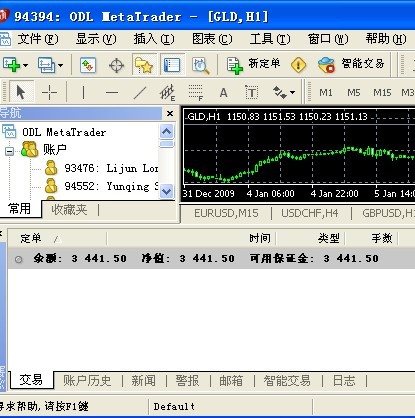The width and height of the screenshot is (415, 418).
Task: Expand the profiles dropdown arrow
Action: [60, 65]
